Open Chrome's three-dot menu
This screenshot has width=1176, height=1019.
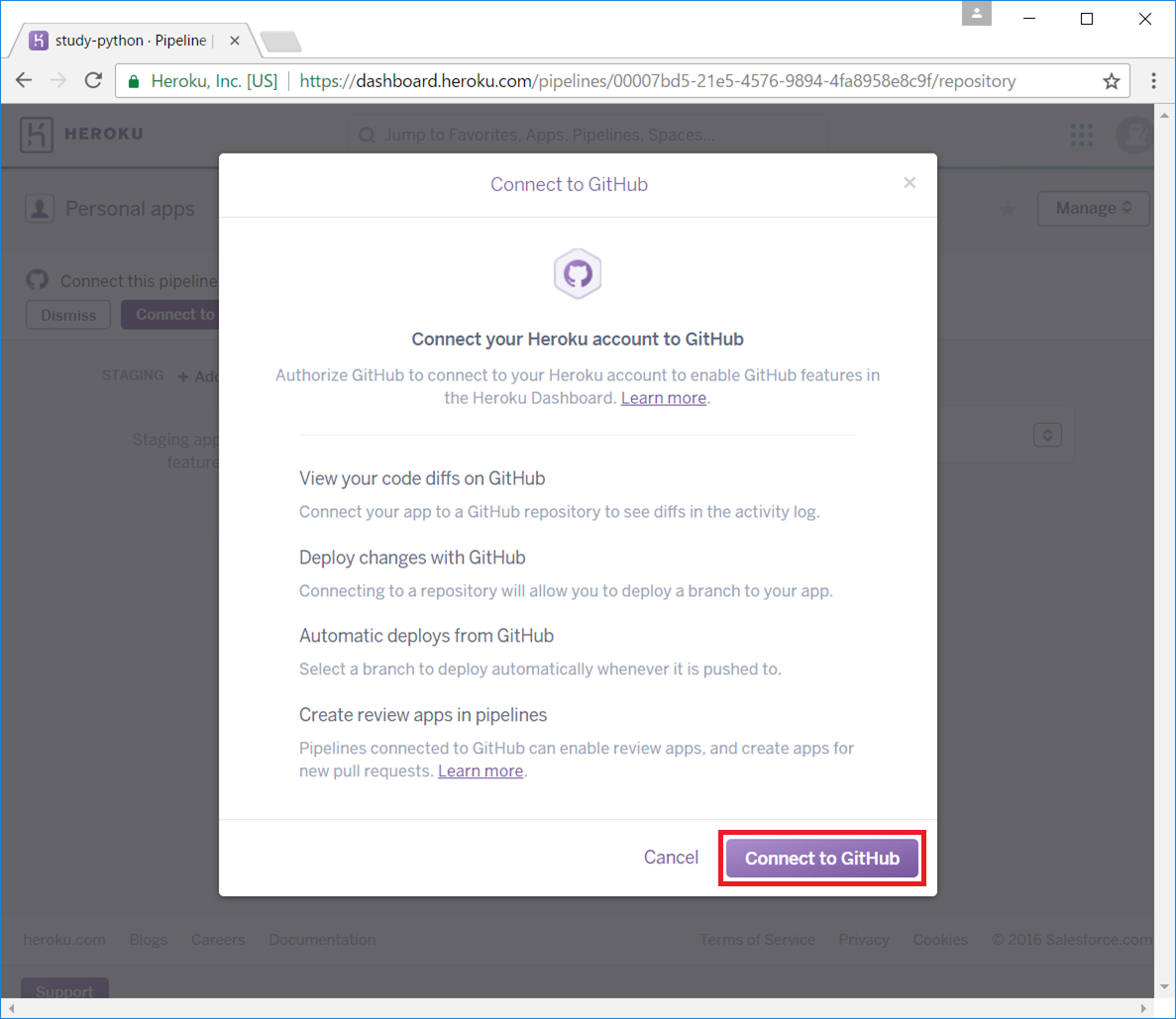(1153, 81)
